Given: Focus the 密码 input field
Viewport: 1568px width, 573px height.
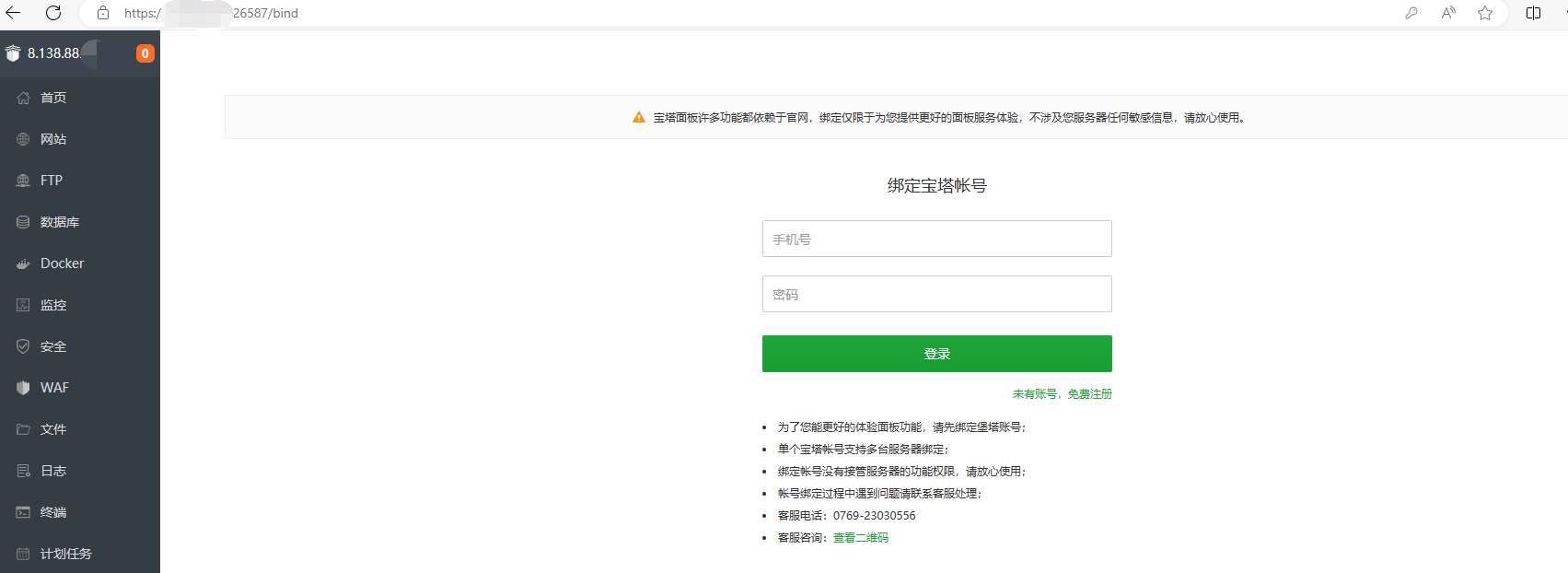Looking at the screenshot, I should (937, 294).
